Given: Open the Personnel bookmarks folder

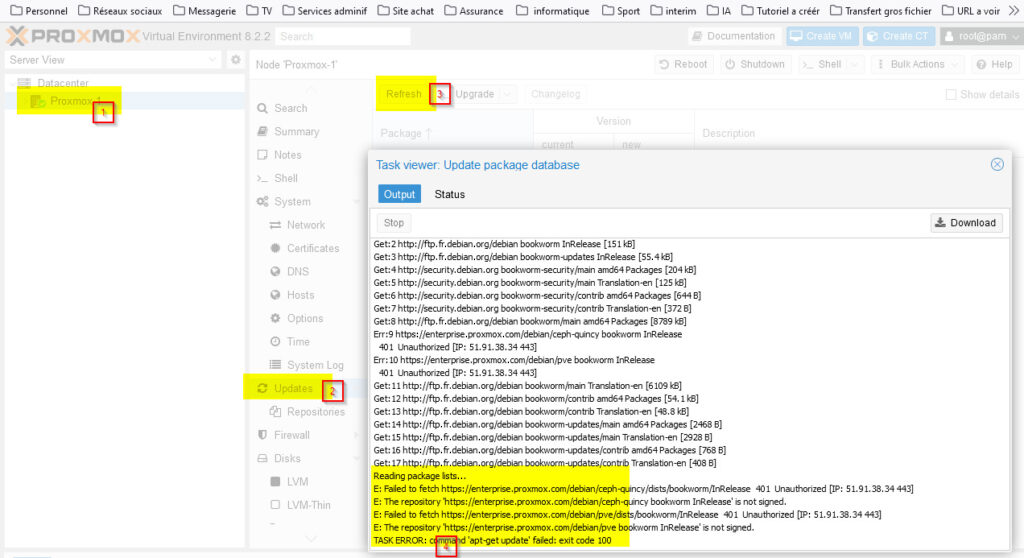Looking at the screenshot, I should pyautogui.click(x=39, y=11).
